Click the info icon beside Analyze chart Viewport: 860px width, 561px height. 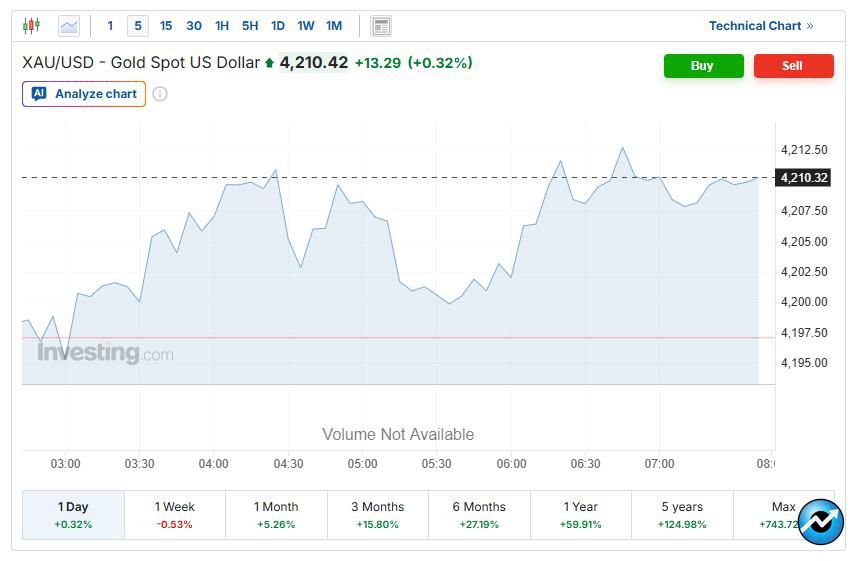(x=160, y=94)
